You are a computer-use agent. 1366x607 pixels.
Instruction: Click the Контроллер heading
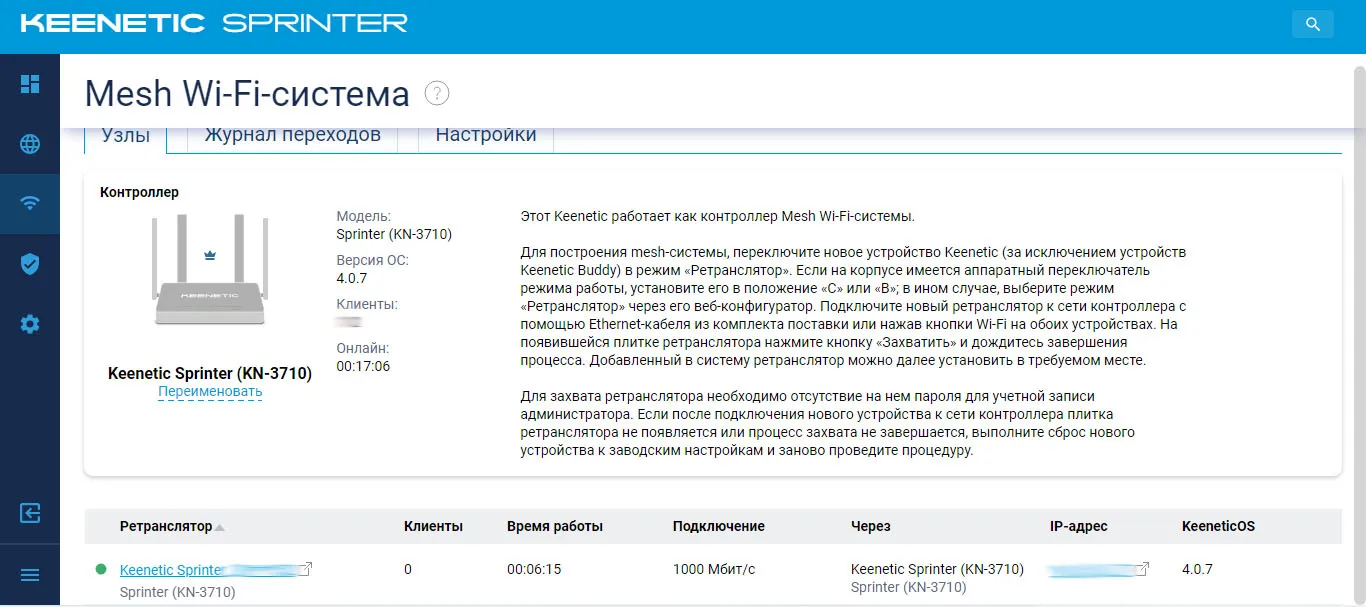coord(139,192)
